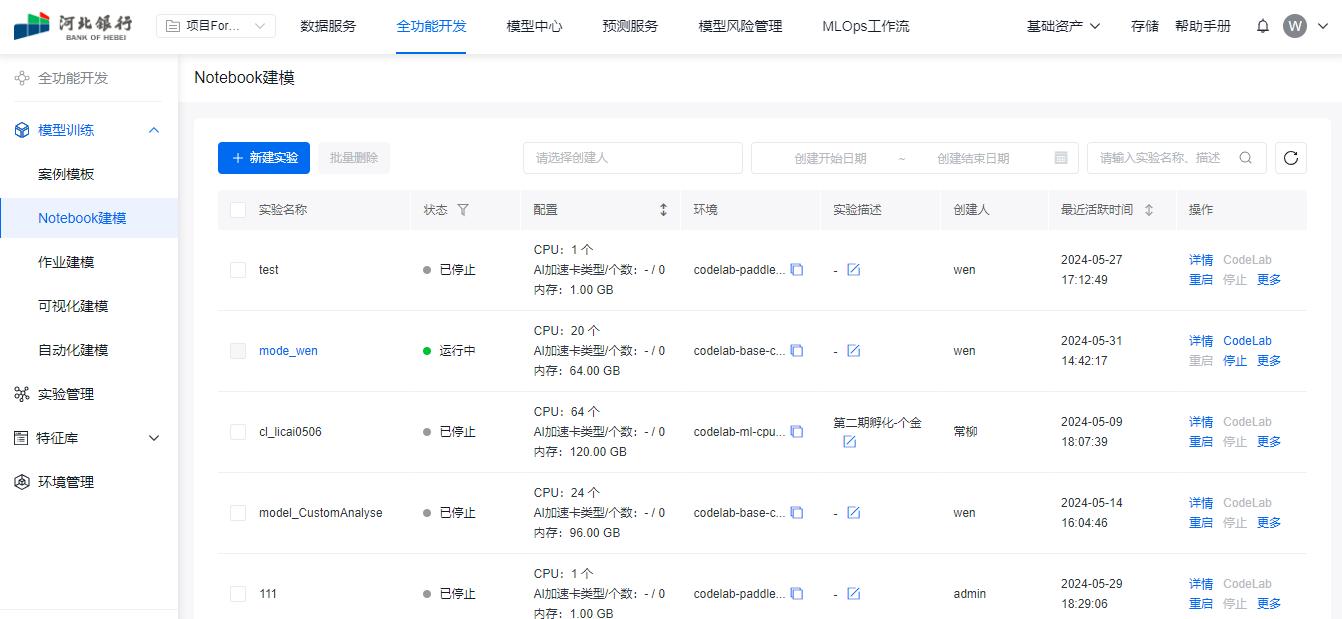Stop the mode_wen experiment
This screenshot has height=619, width=1342.
[x=1235, y=361]
